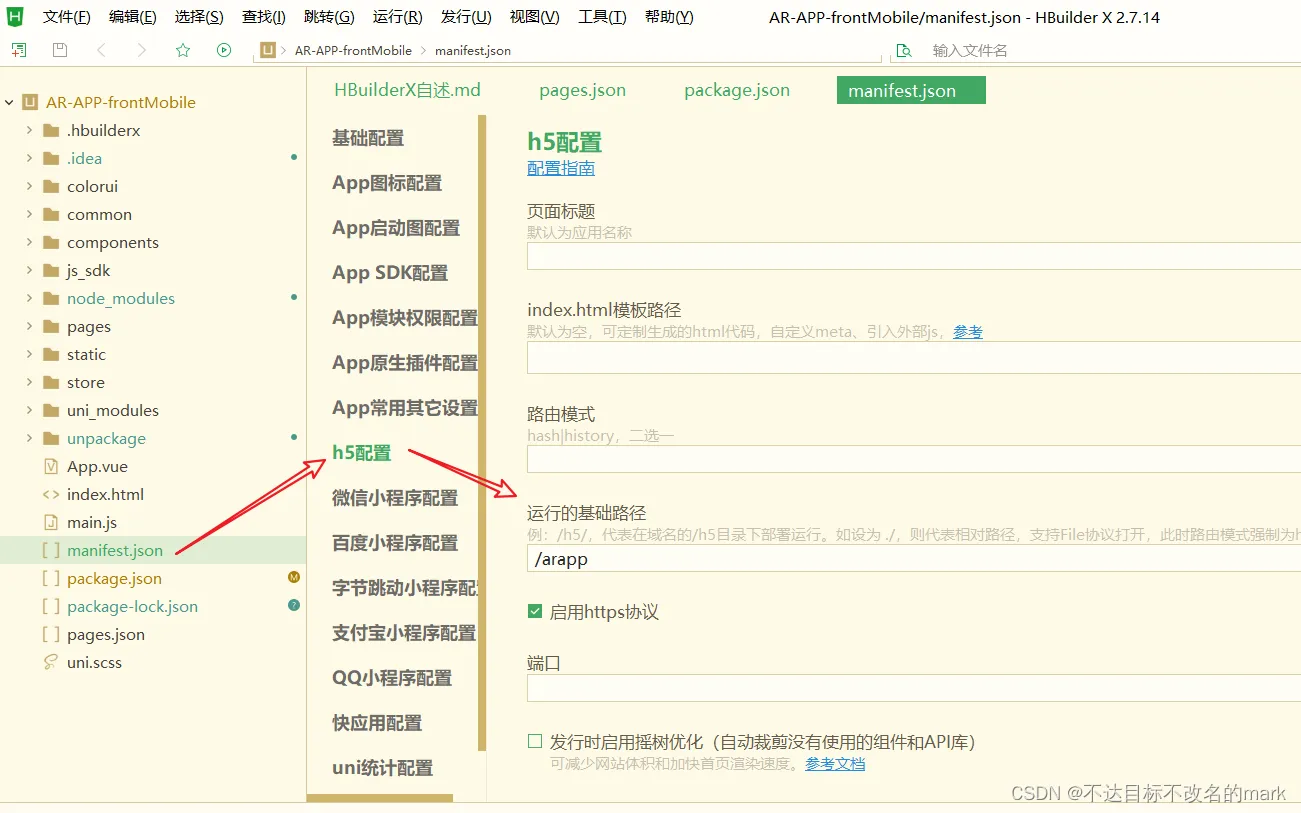Click manifest.json in the breadcrumb path
Viewport: 1301px width, 813px height.
pos(473,50)
